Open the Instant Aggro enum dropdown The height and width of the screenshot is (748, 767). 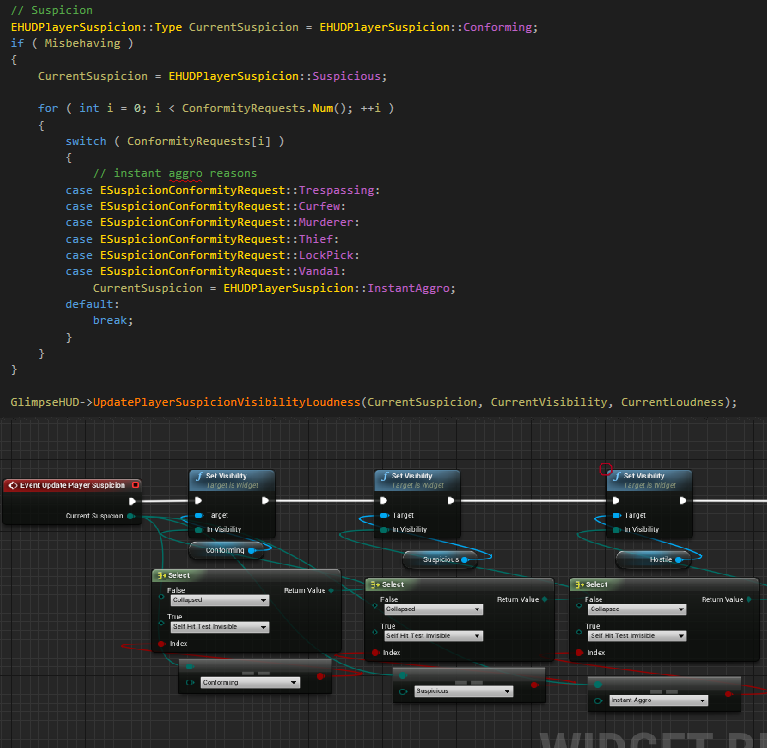[658, 701]
